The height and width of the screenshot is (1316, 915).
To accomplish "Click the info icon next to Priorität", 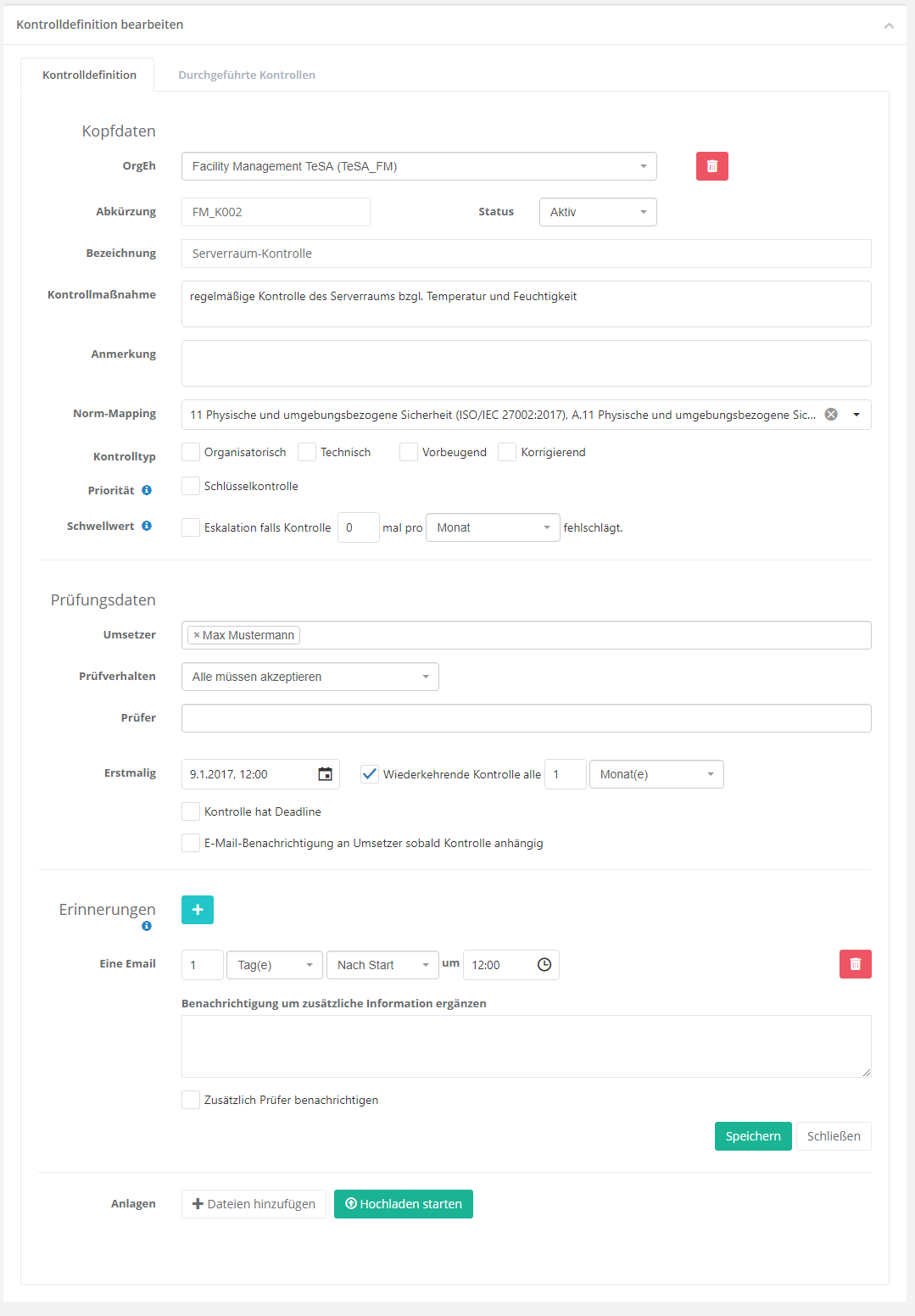I will pos(147,490).
